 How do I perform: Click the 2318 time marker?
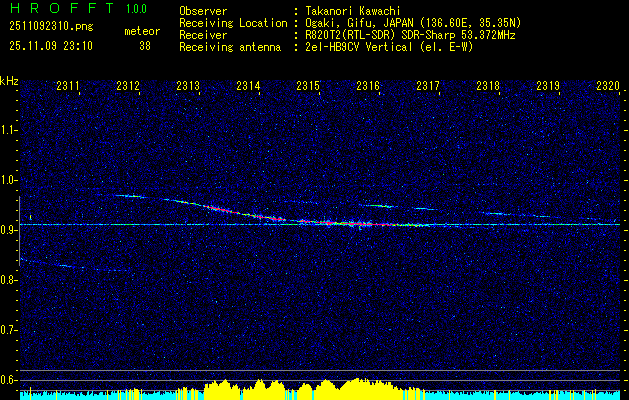(488, 85)
